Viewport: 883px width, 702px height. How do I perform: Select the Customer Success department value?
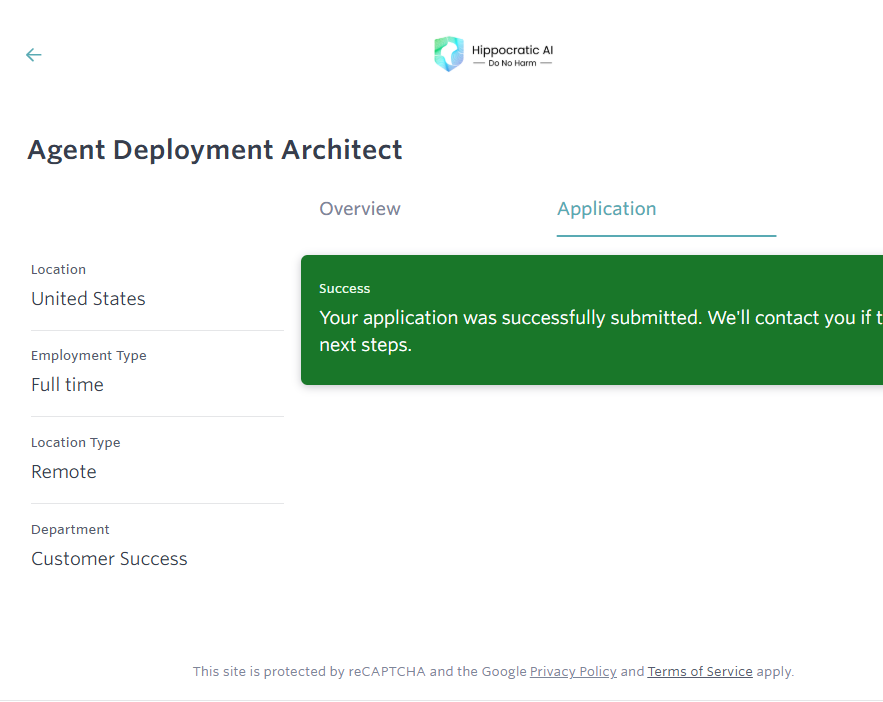point(109,559)
